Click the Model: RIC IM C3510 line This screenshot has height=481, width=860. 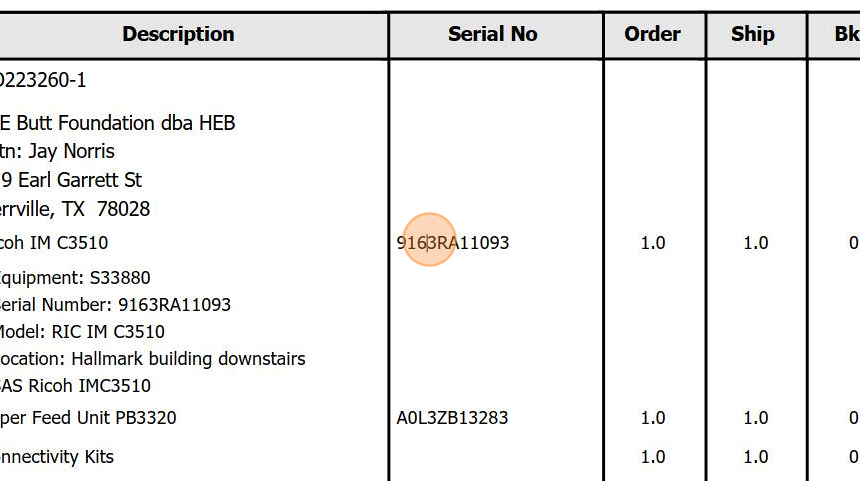82,332
